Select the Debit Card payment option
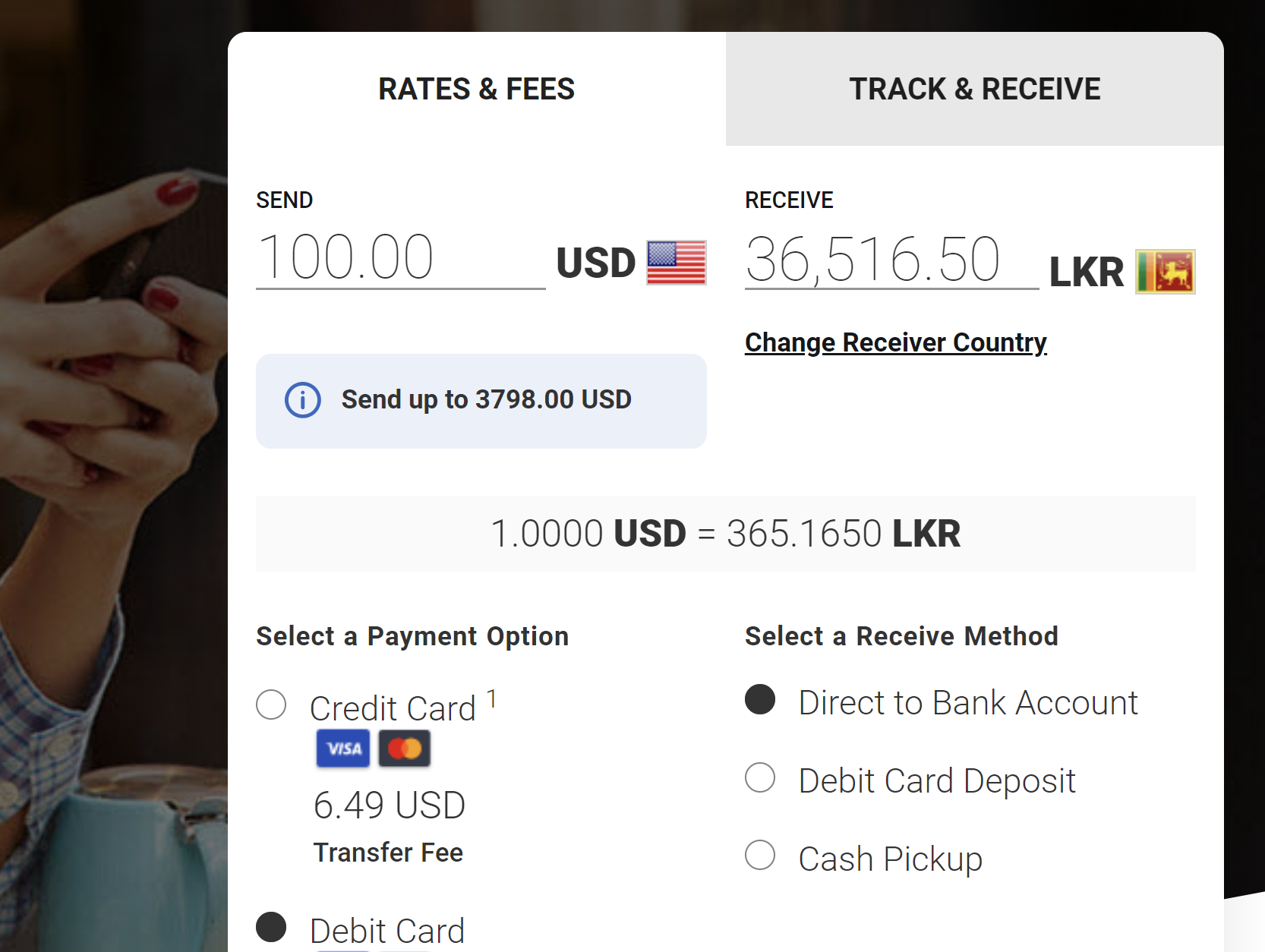Image resolution: width=1265 pixels, height=952 pixels. 271,927
